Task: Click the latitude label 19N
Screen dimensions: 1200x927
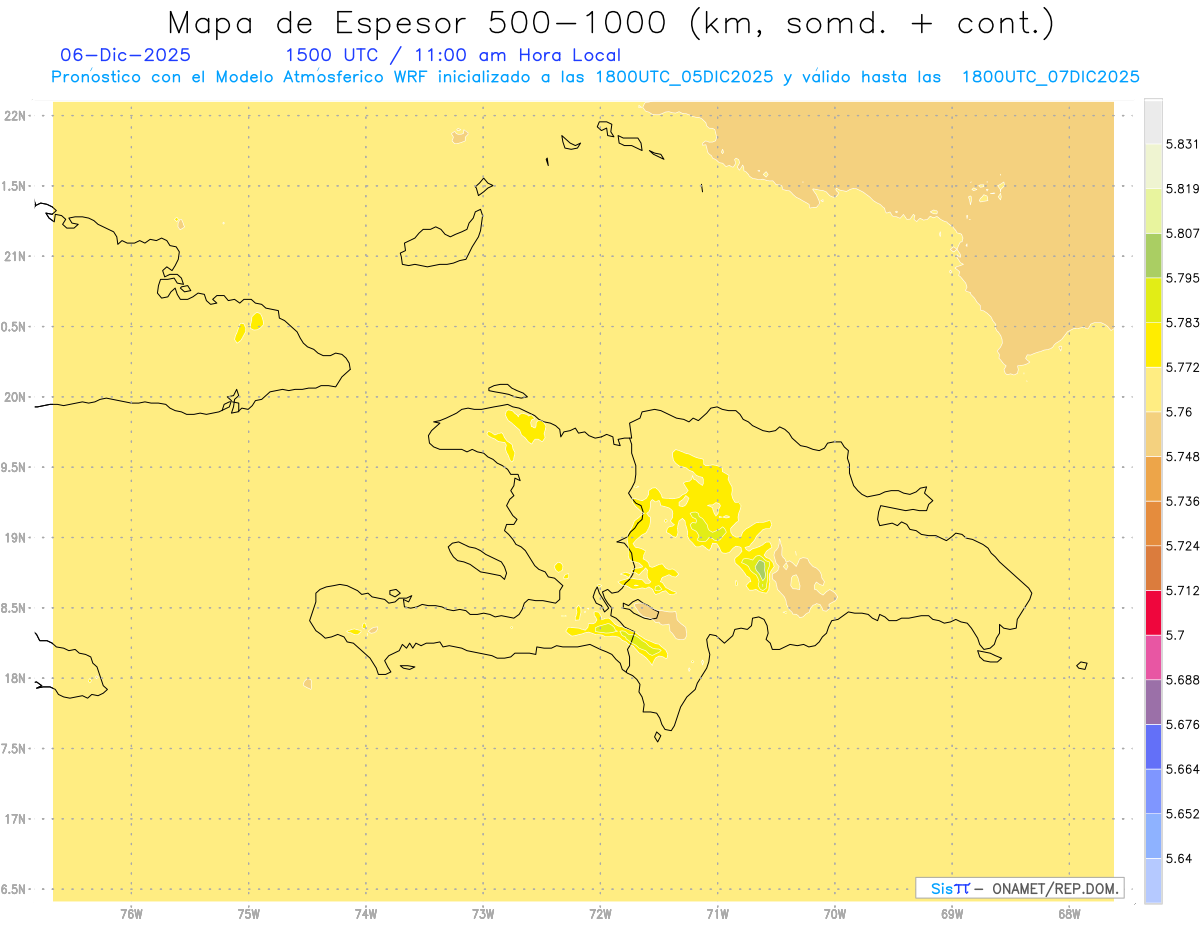Action: (17, 538)
